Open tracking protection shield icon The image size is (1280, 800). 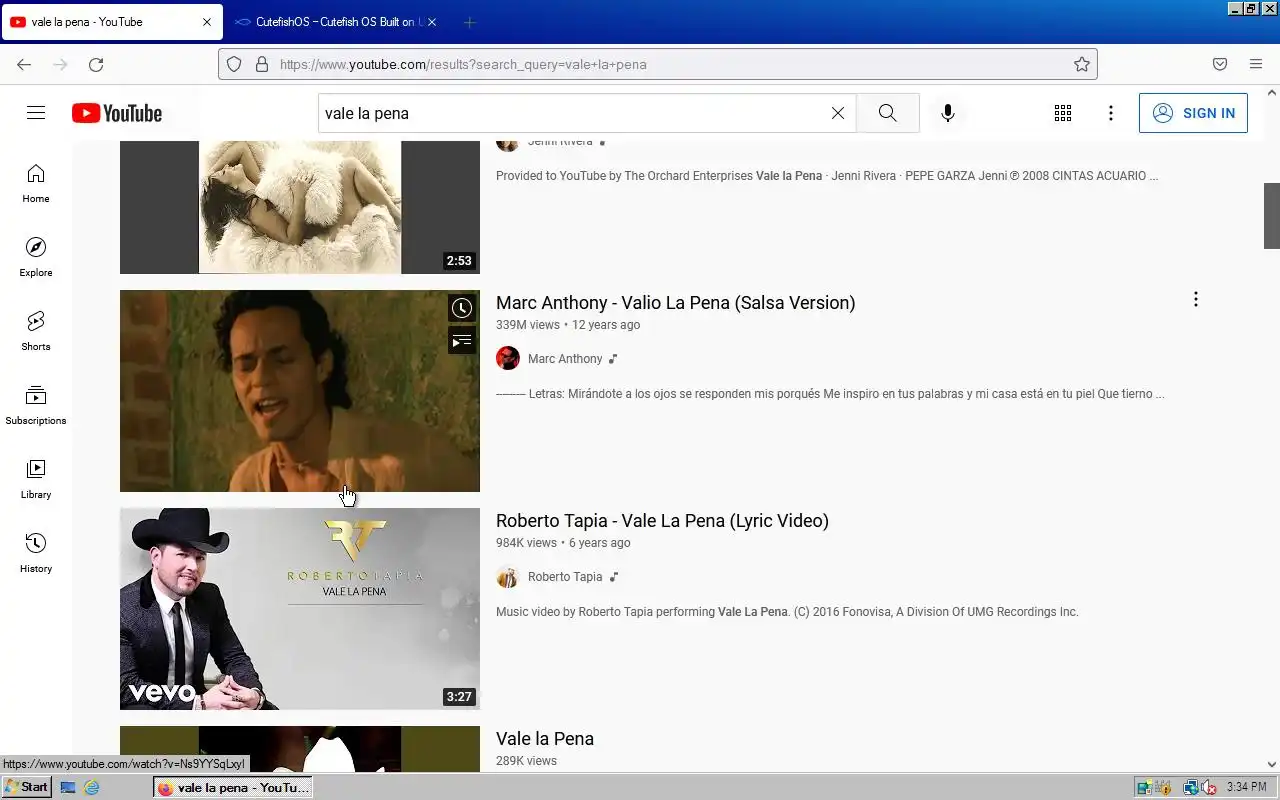click(234, 64)
